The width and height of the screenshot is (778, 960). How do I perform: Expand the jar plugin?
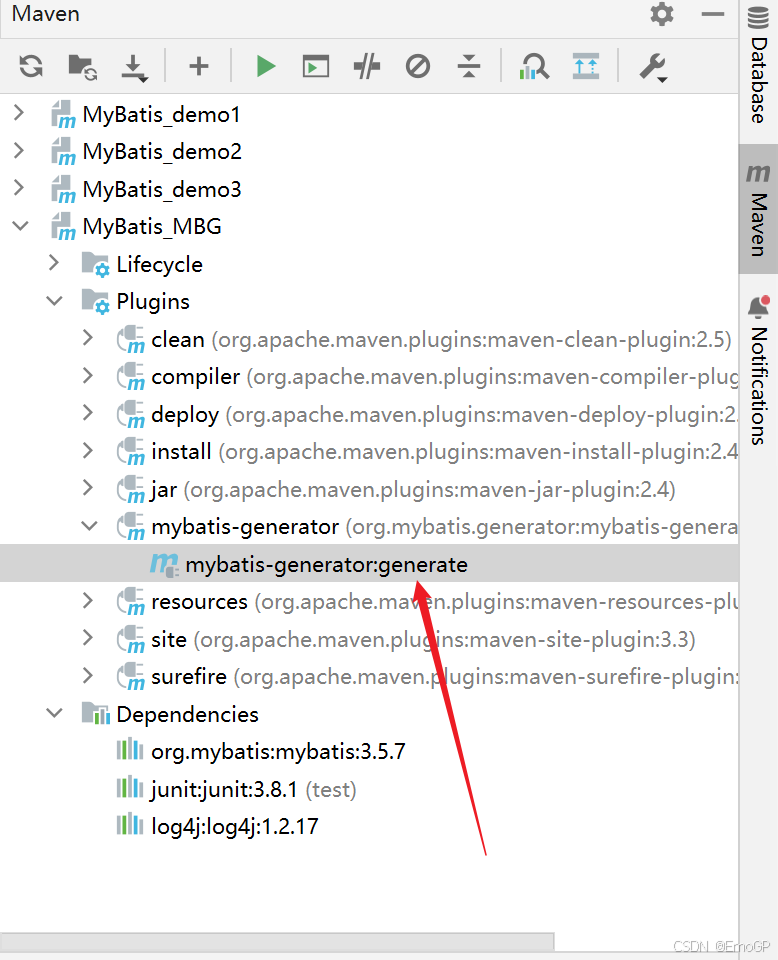[x=88, y=488]
